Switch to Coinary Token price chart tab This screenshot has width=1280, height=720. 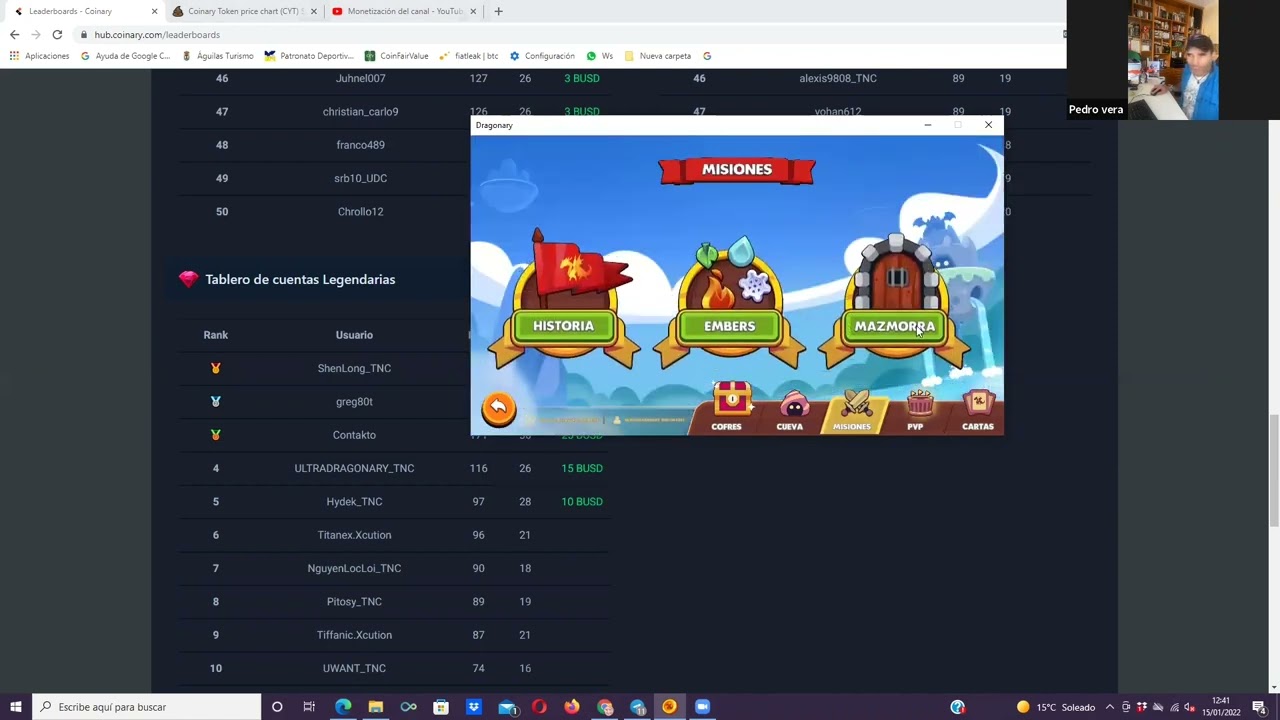[x=243, y=11]
